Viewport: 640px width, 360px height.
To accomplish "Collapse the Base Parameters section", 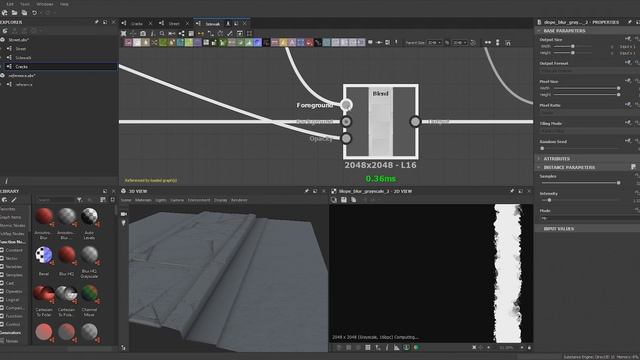I will coord(539,31).
